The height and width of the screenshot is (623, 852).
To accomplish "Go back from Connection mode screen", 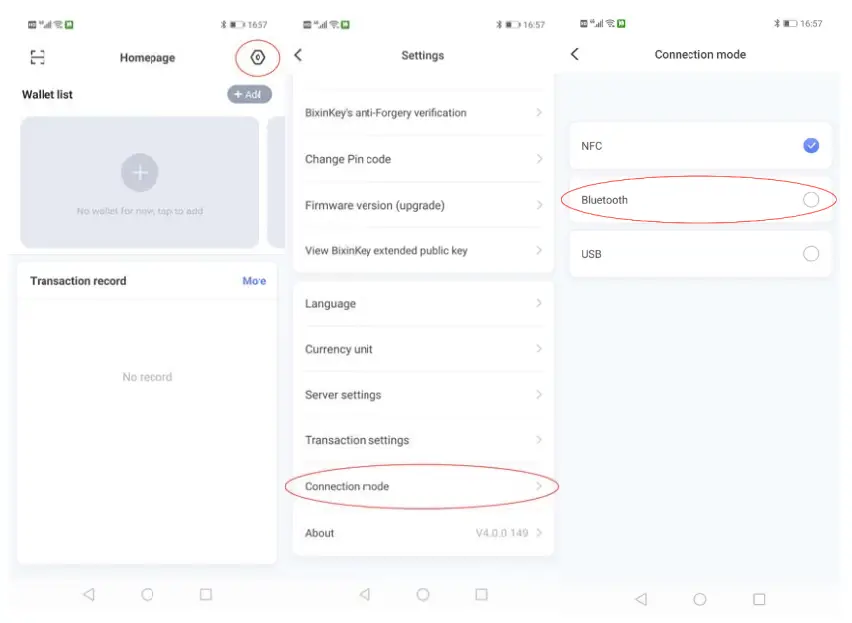I will (575, 54).
